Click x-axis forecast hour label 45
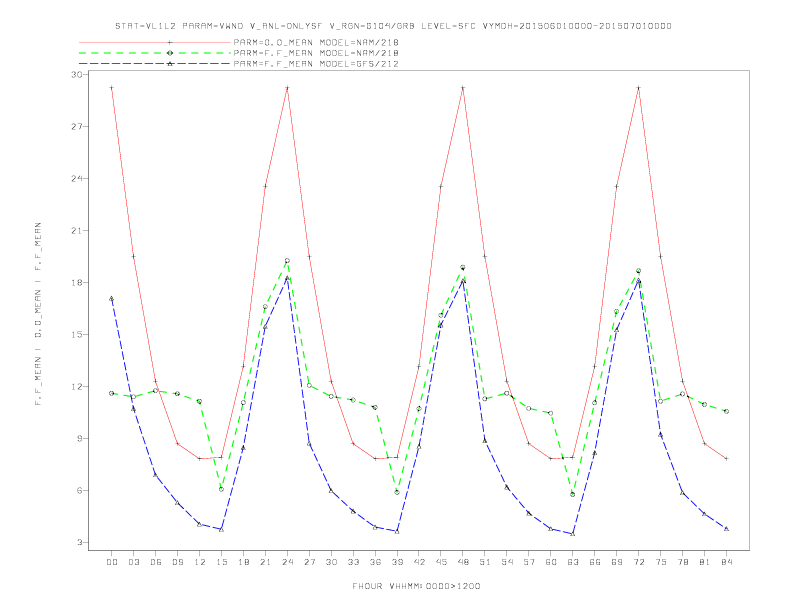Screen dimensions: 792x612 441,562
